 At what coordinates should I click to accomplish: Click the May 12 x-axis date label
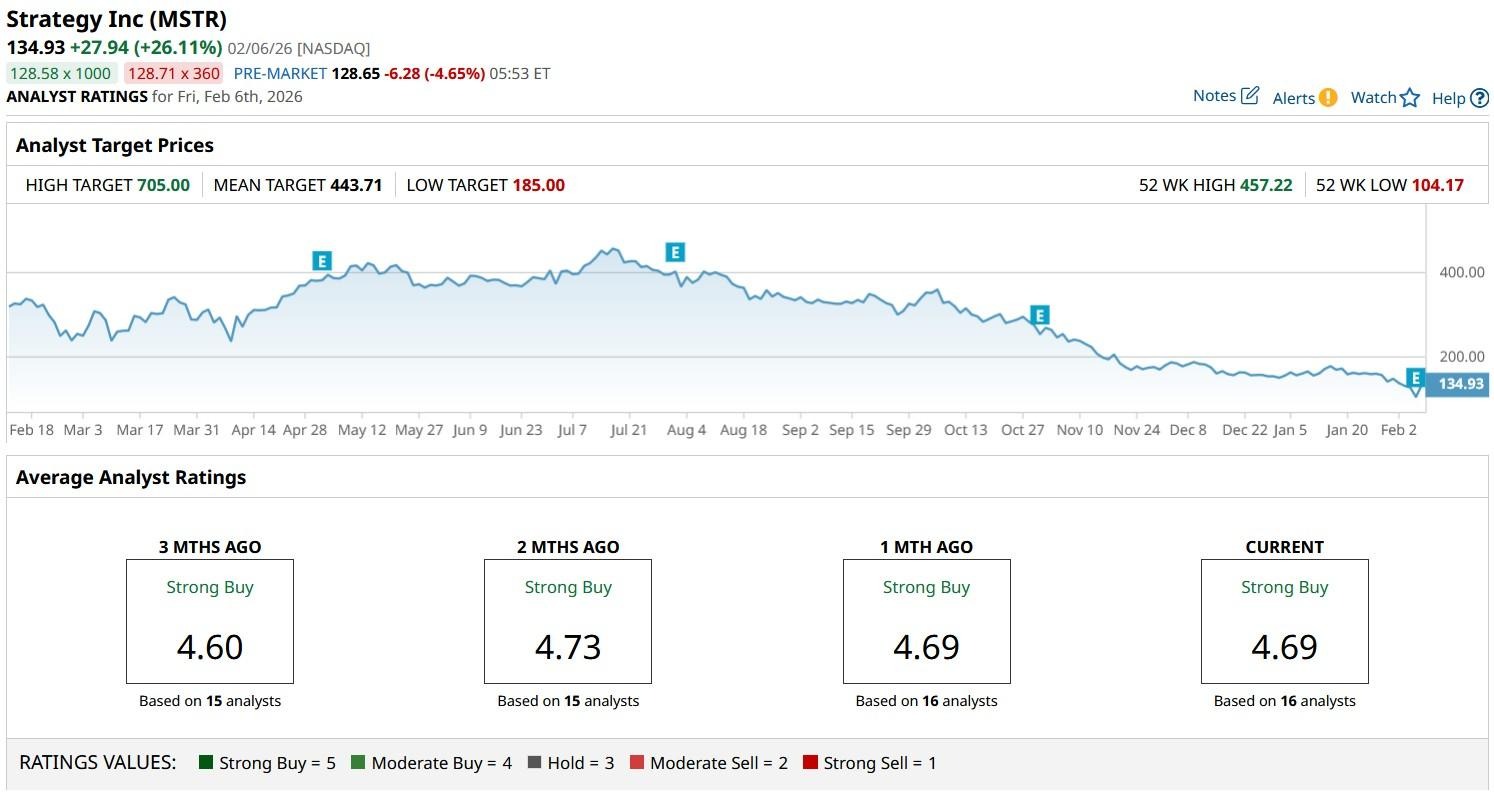(362, 430)
